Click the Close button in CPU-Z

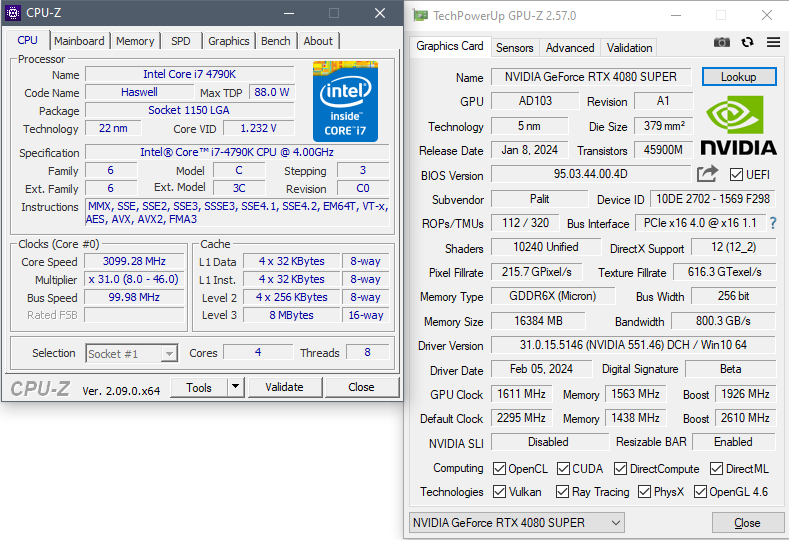pyautogui.click(x=361, y=387)
